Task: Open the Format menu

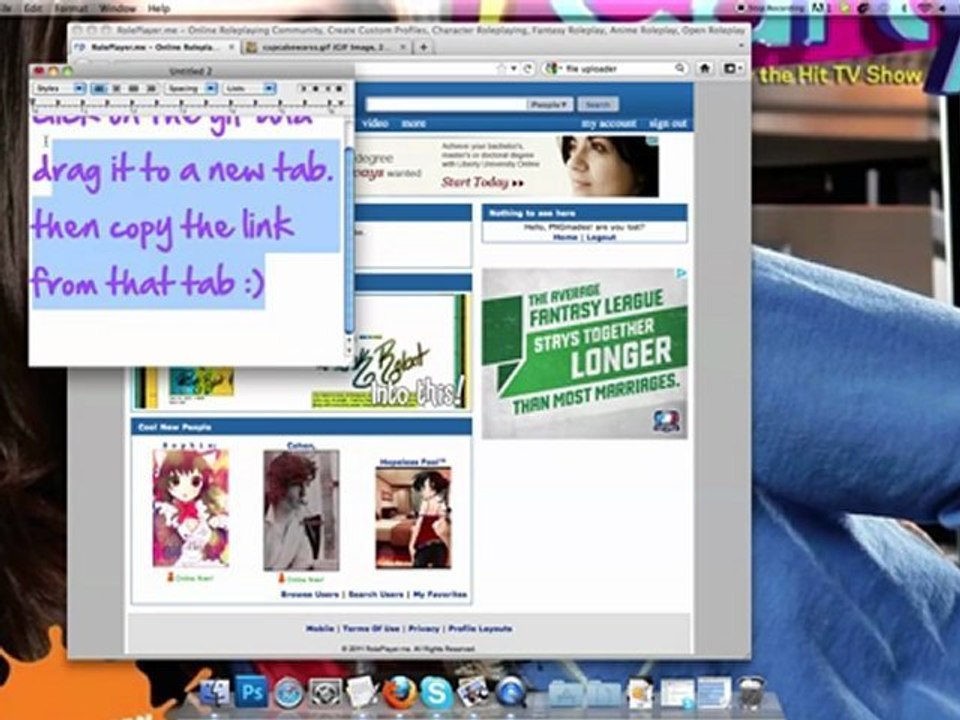Action: [x=70, y=8]
